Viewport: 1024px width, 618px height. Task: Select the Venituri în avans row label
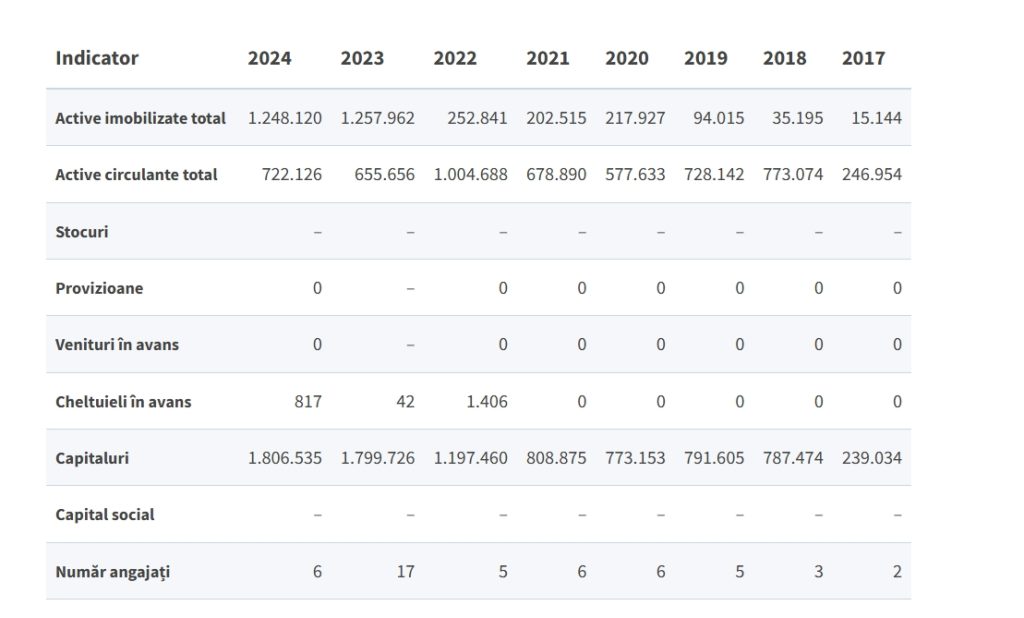coord(117,344)
